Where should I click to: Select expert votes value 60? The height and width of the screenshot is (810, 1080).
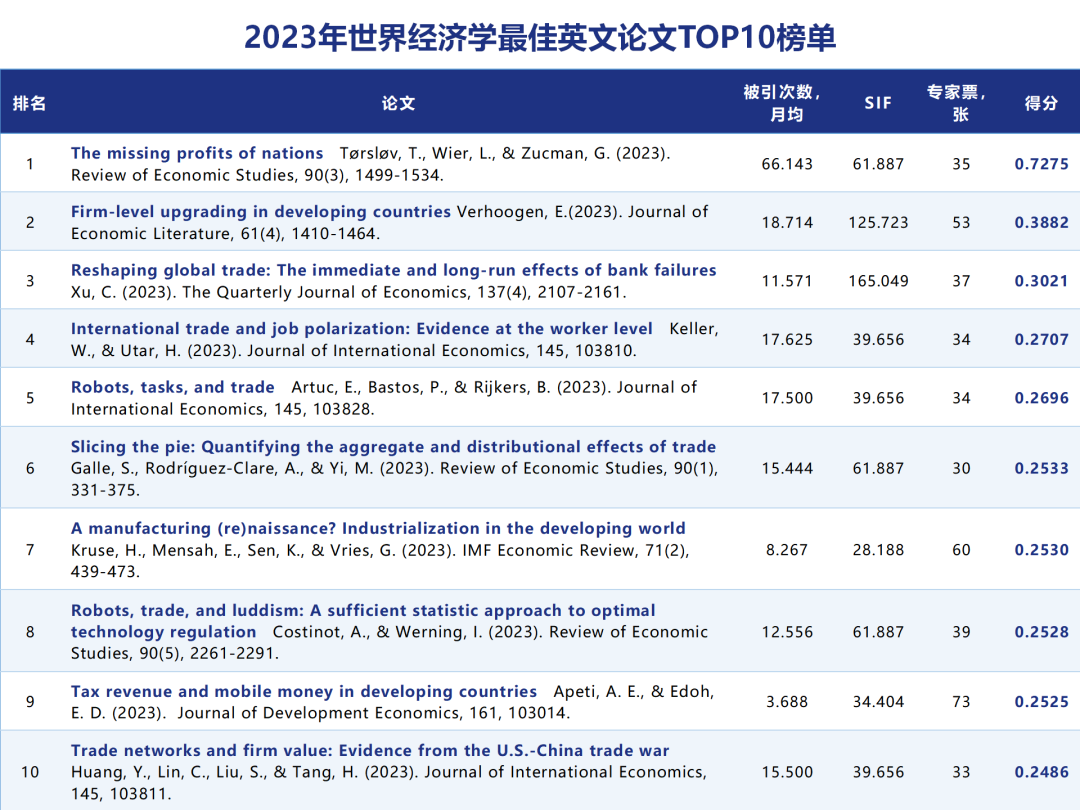click(961, 550)
